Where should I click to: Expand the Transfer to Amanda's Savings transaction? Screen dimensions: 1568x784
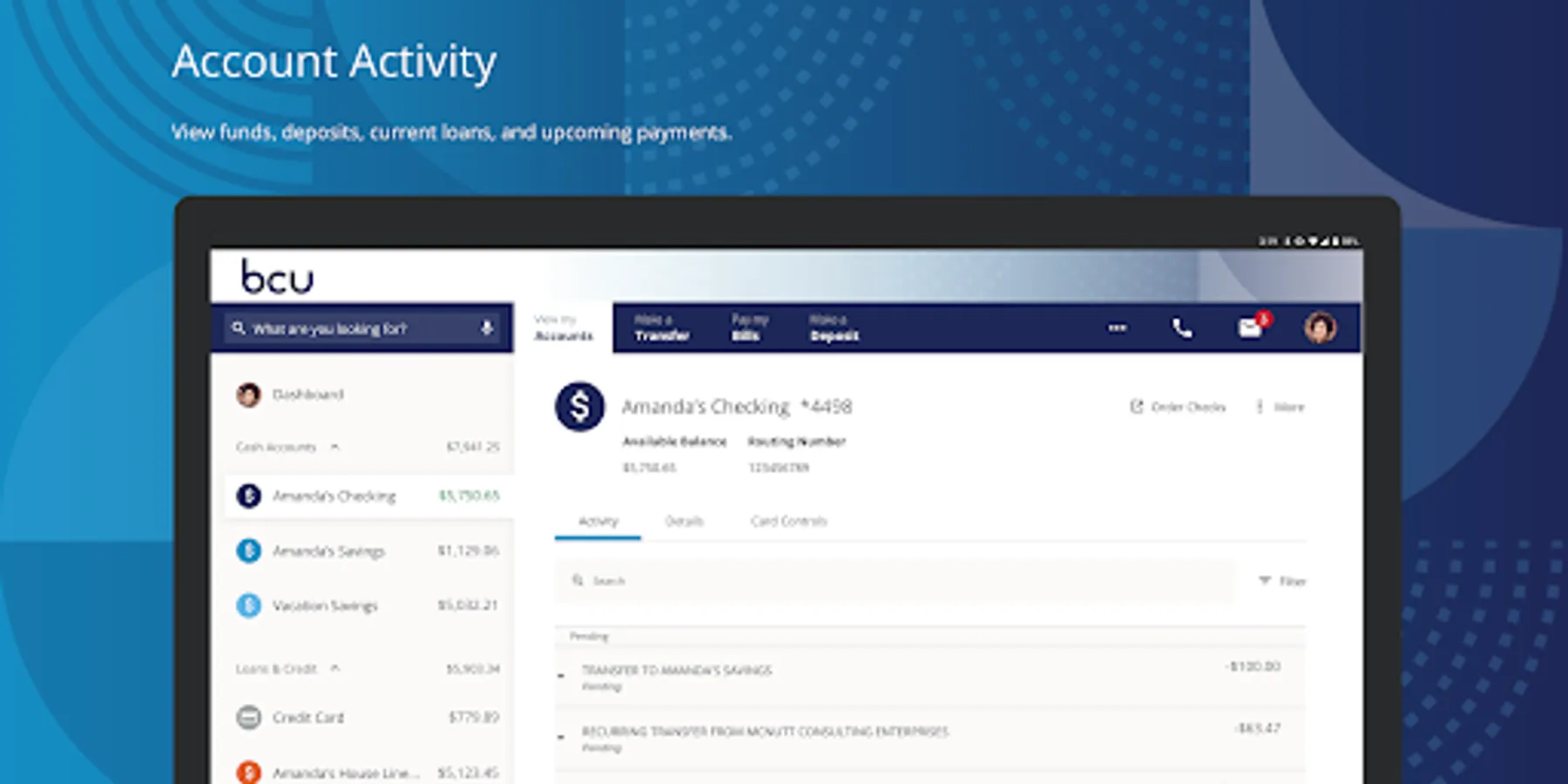pyautogui.click(x=561, y=675)
